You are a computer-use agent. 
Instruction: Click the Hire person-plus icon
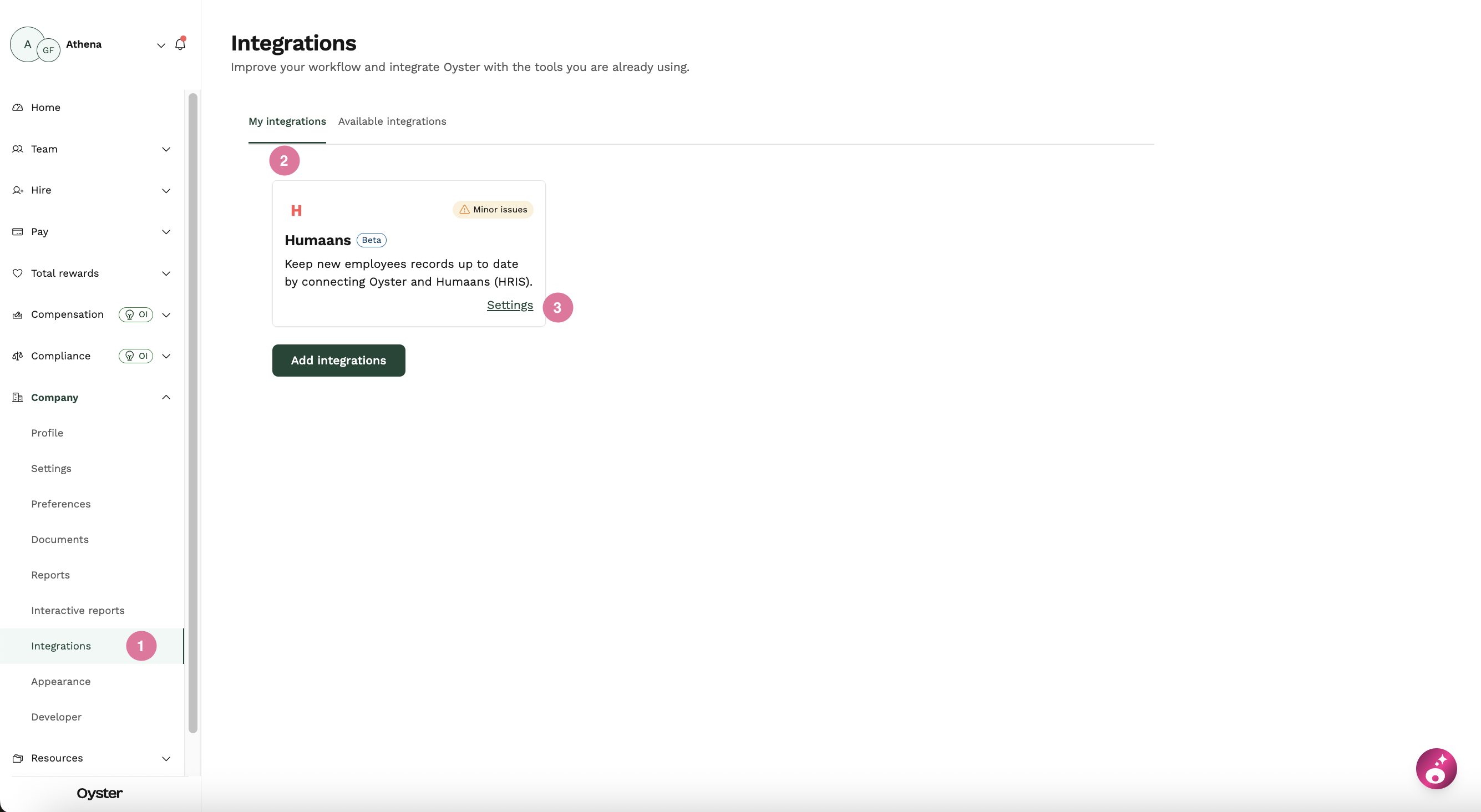point(18,190)
